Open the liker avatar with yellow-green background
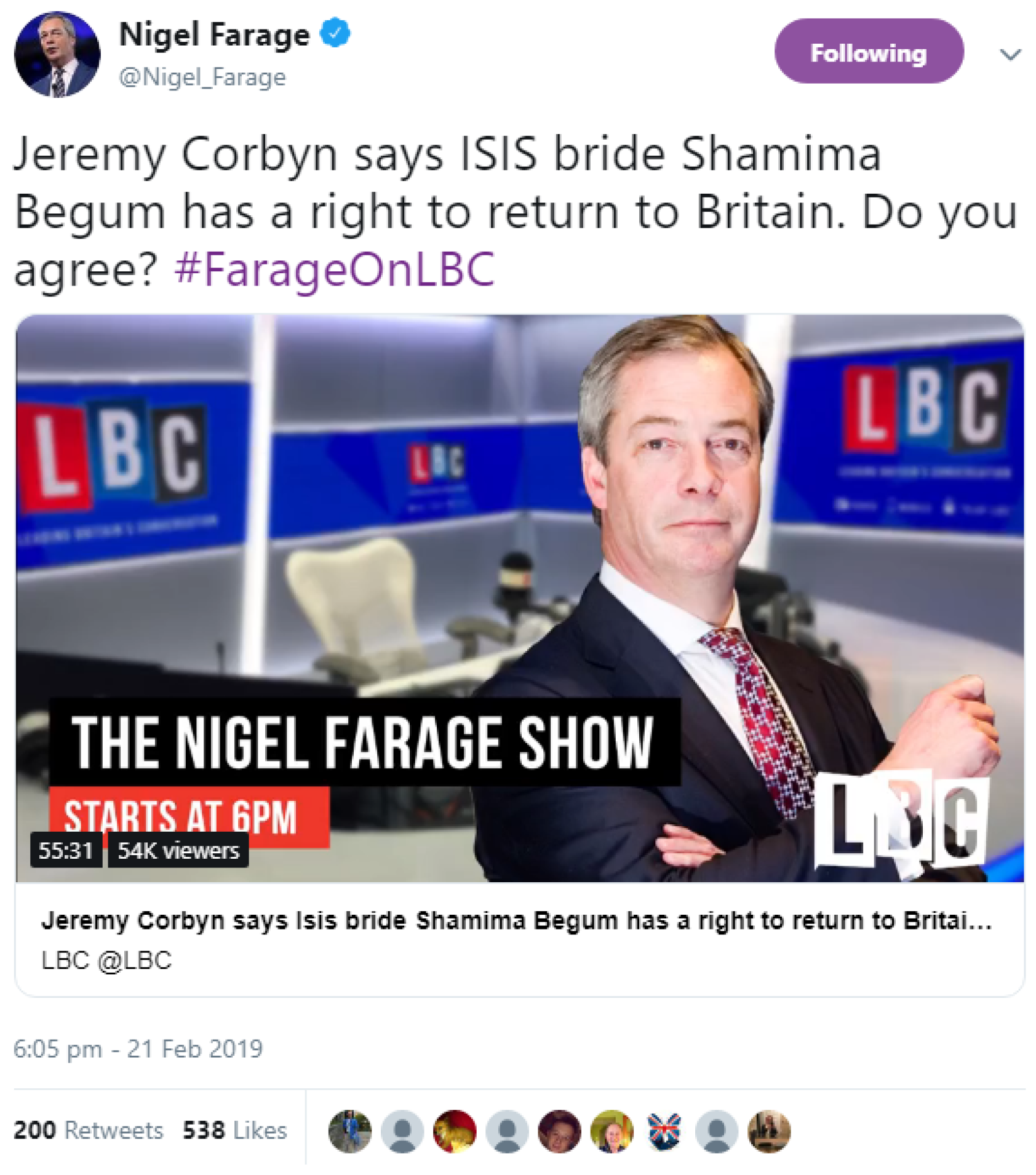The height and width of the screenshot is (1175, 1036). (x=612, y=1131)
